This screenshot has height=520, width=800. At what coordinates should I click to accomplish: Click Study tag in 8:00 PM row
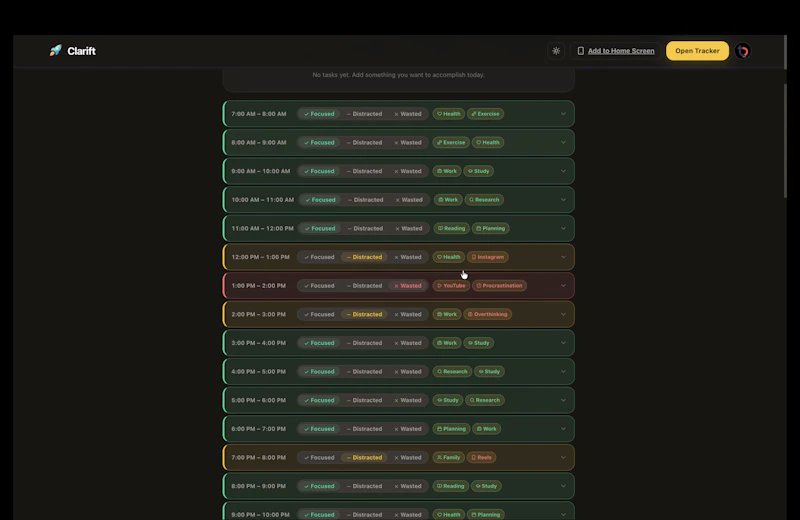(x=486, y=486)
